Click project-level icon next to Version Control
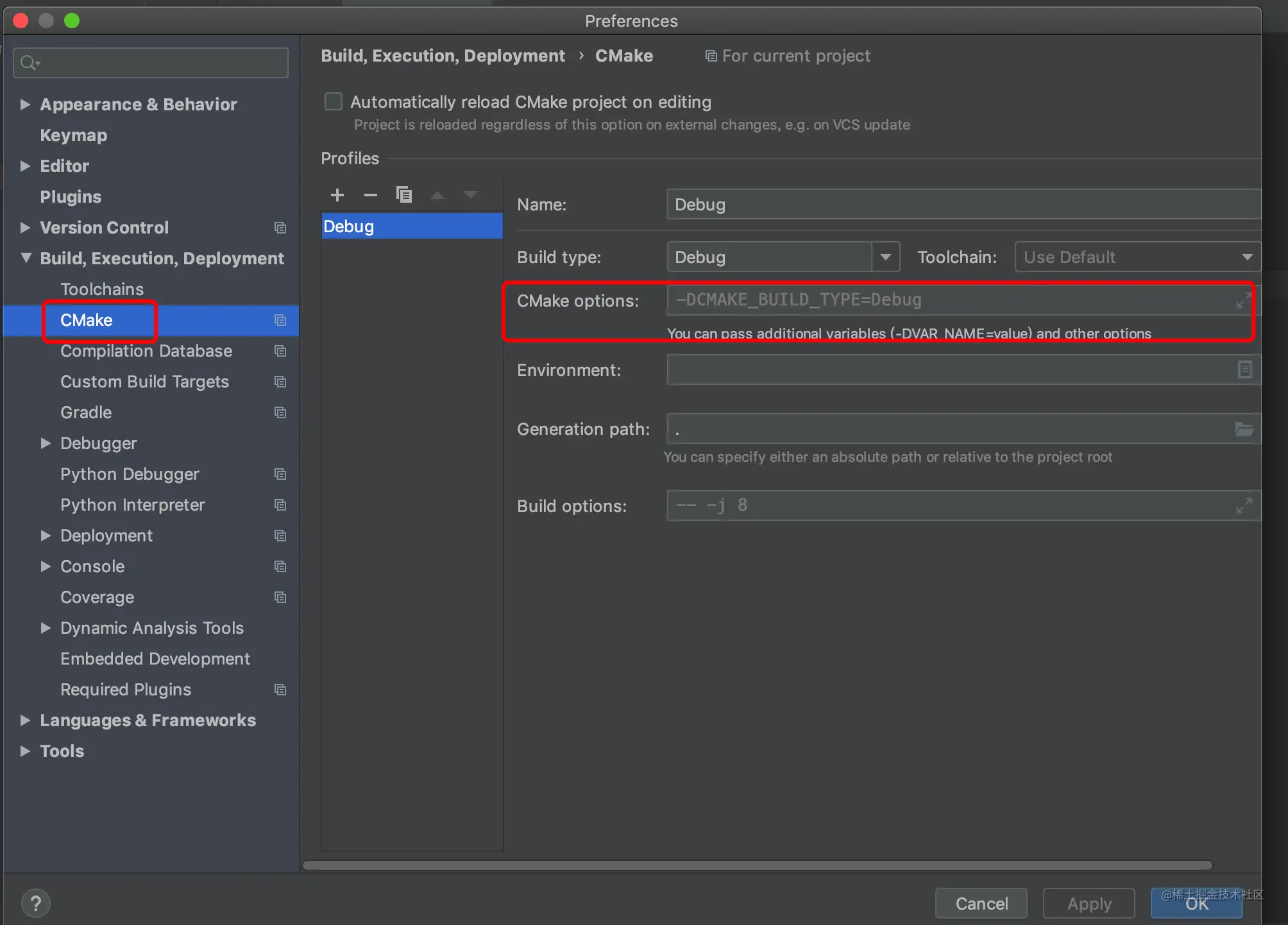 280,228
